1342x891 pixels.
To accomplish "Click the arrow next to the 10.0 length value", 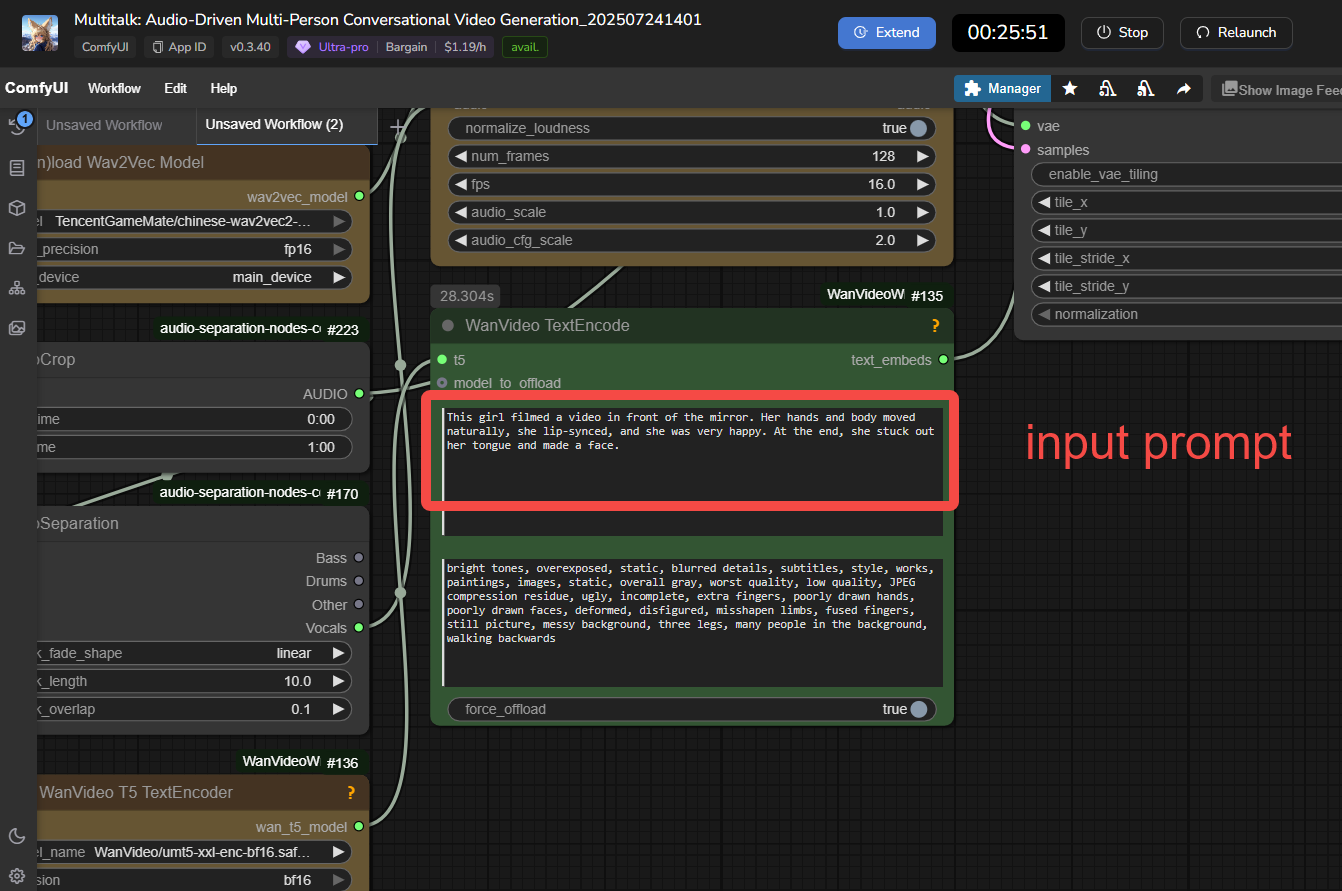I will click(x=339, y=681).
